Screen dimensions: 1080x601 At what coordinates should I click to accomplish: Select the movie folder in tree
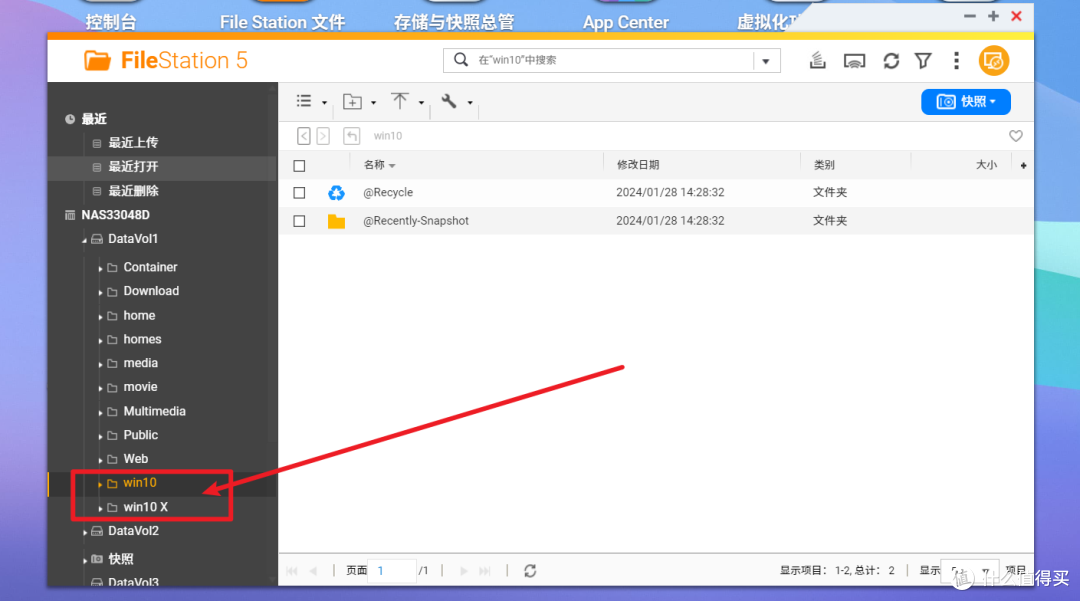(x=140, y=387)
